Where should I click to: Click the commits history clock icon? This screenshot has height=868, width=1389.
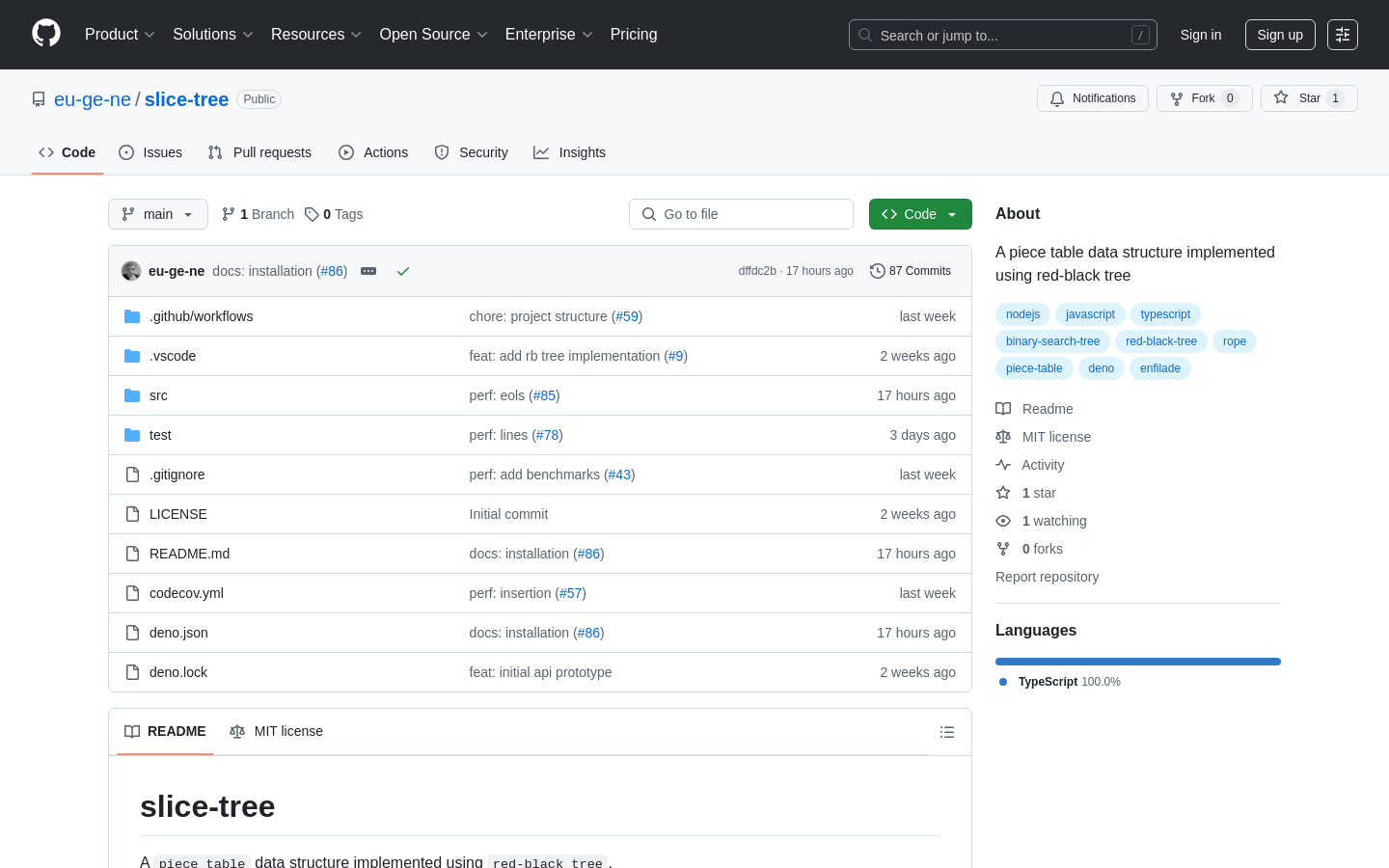pyautogui.click(x=877, y=271)
